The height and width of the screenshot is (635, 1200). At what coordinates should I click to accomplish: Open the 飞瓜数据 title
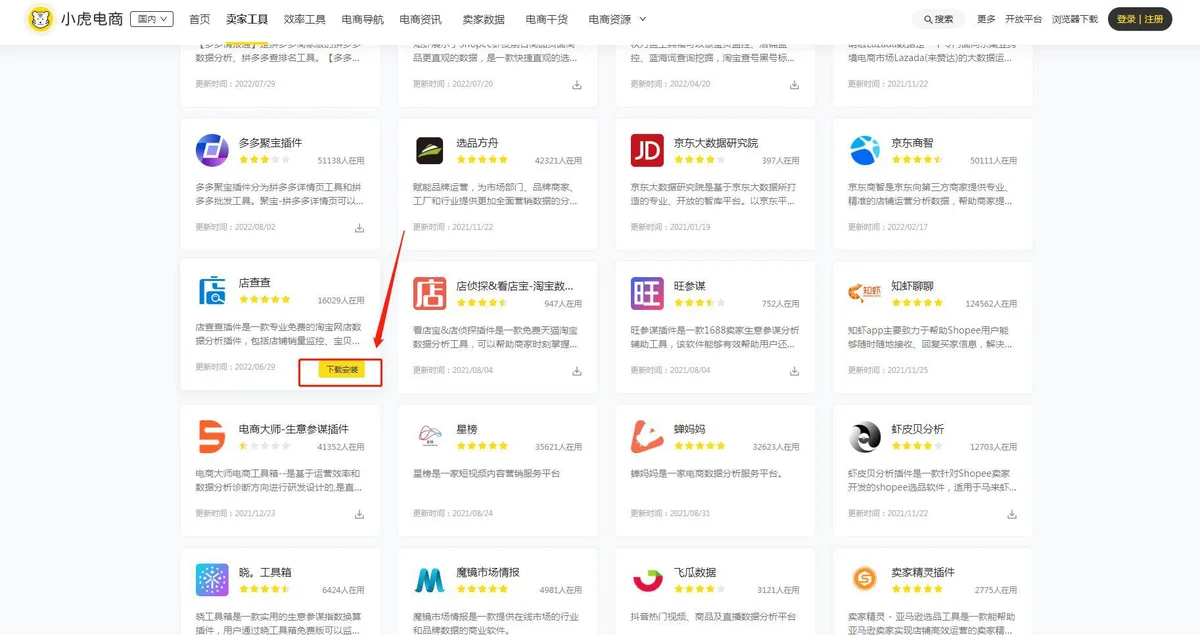tap(694, 572)
